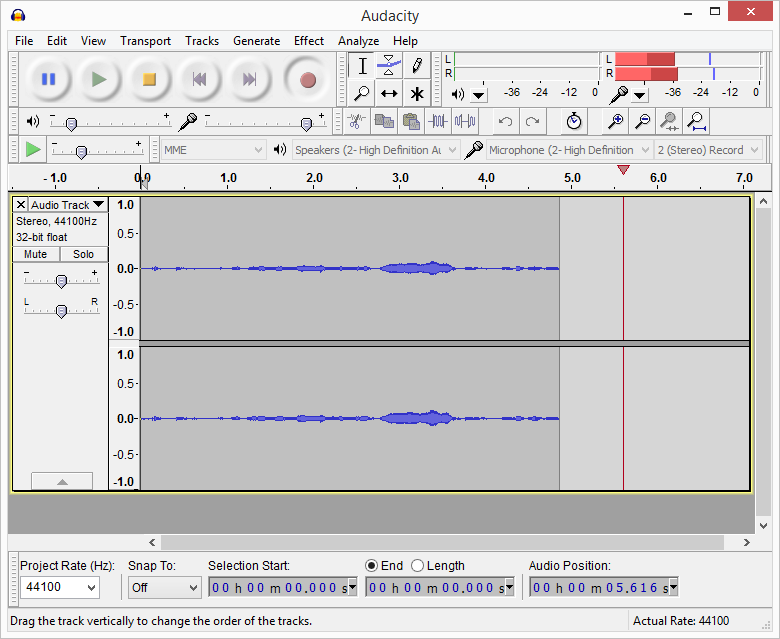
Task: Click the Pause playback button
Action: pos(48,79)
